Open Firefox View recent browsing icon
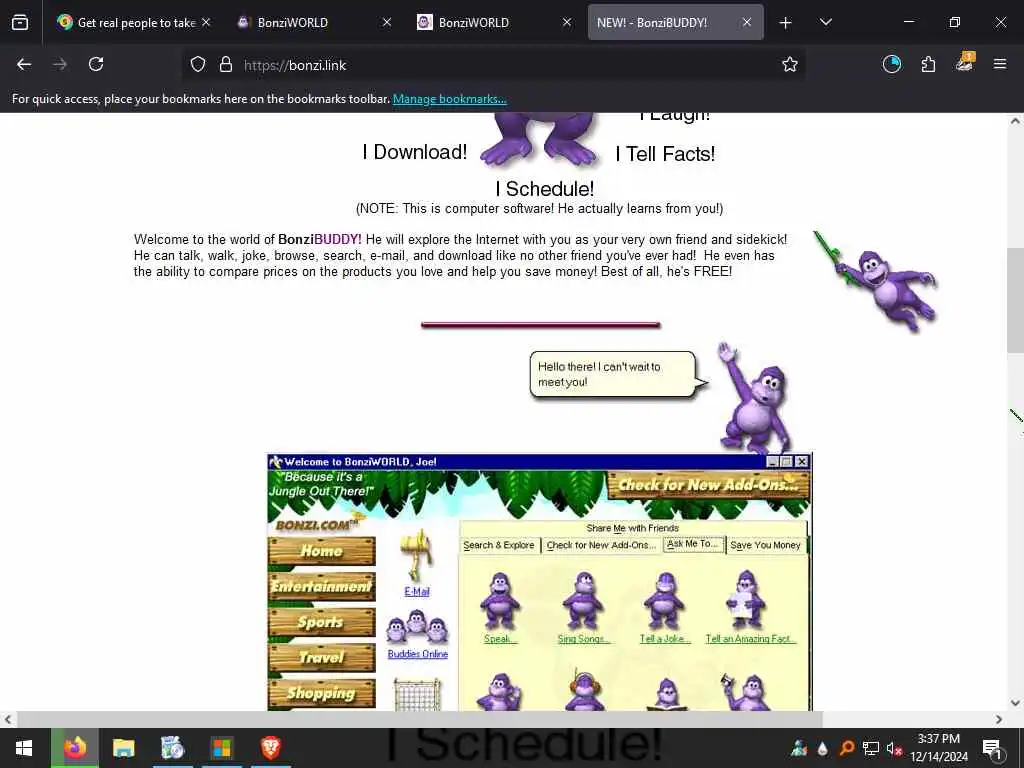Screen dimensions: 1024x768 20,22
